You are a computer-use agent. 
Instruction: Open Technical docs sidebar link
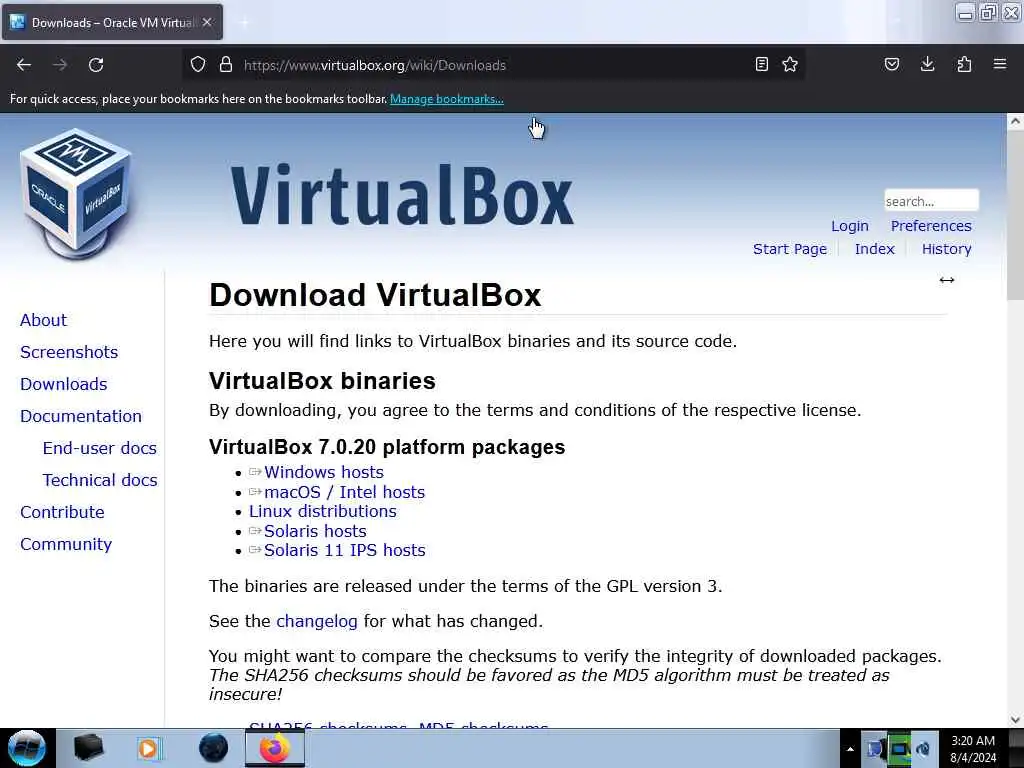coord(100,480)
